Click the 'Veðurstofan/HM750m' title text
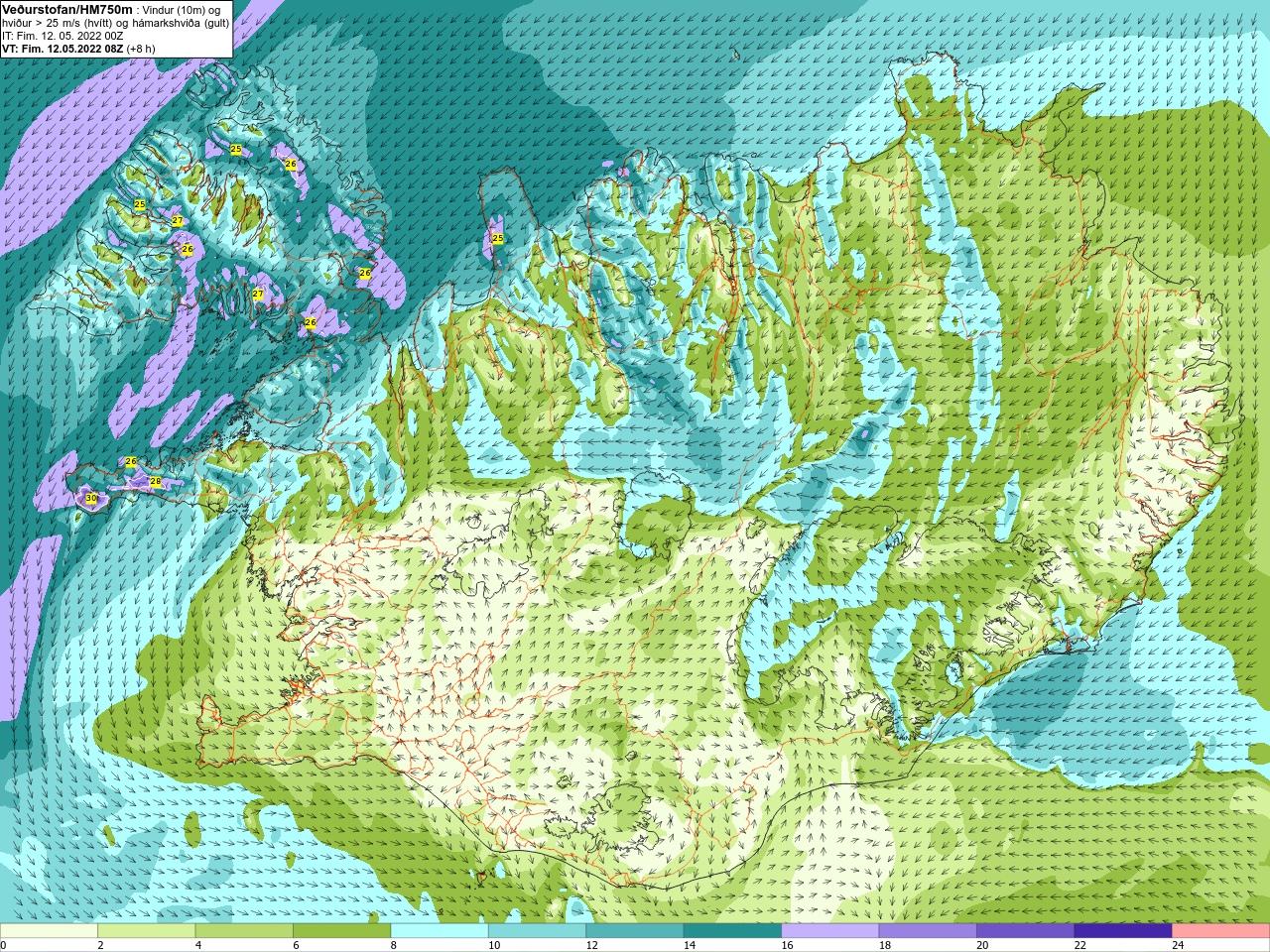This screenshot has height=952, width=1270. tap(66, 9)
